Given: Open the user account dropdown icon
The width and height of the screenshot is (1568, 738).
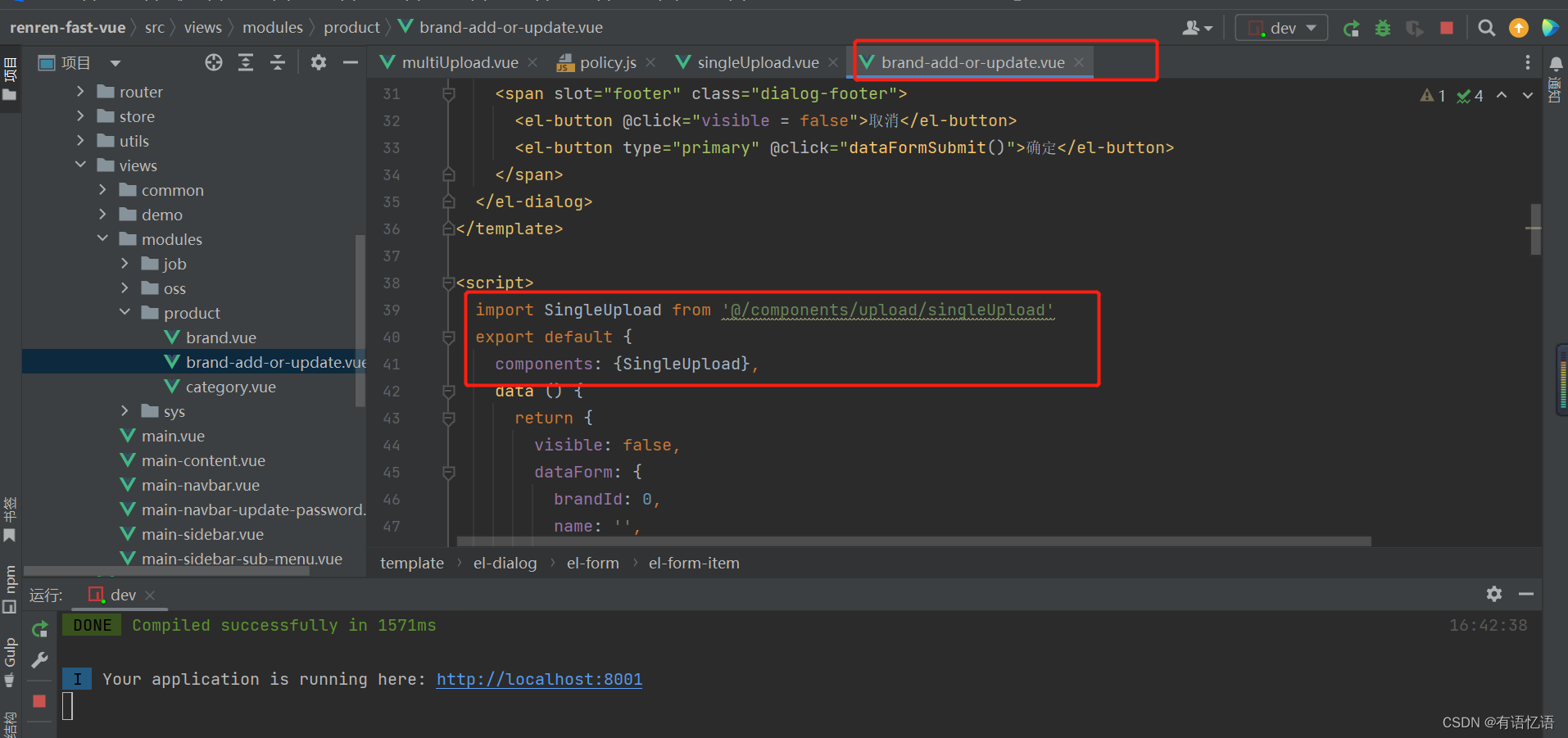Looking at the screenshot, I should coord(1197,28).
